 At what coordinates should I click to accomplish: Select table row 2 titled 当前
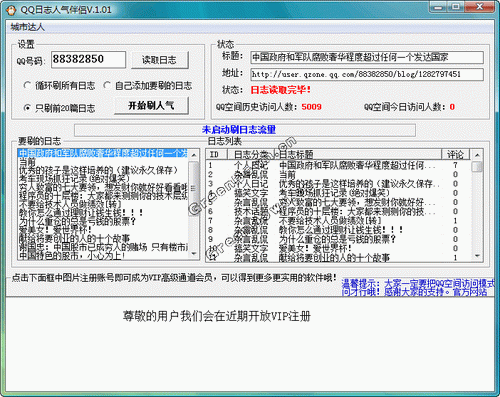click(338, 174)
